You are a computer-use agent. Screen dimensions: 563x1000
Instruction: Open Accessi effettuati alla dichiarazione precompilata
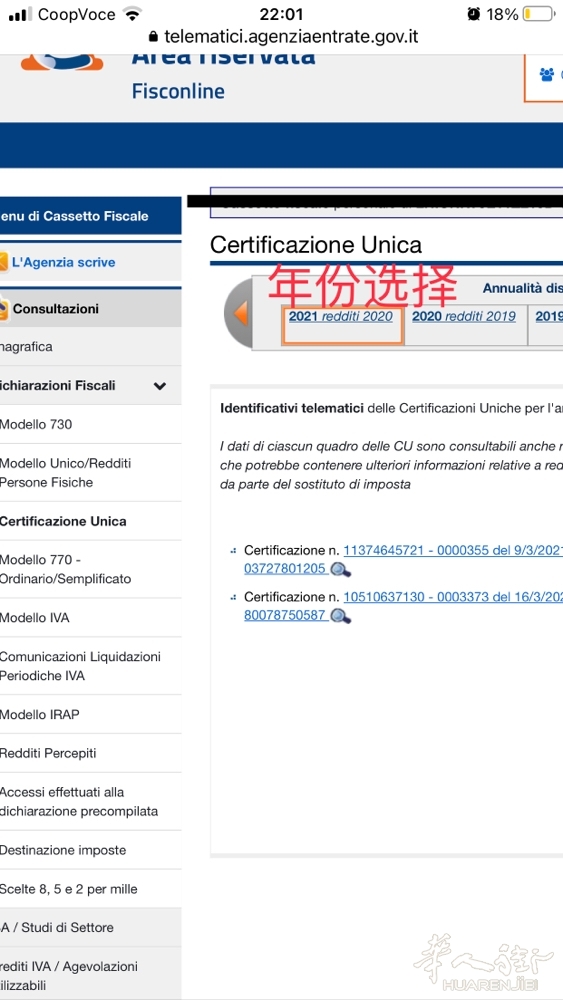coord(91,802)
